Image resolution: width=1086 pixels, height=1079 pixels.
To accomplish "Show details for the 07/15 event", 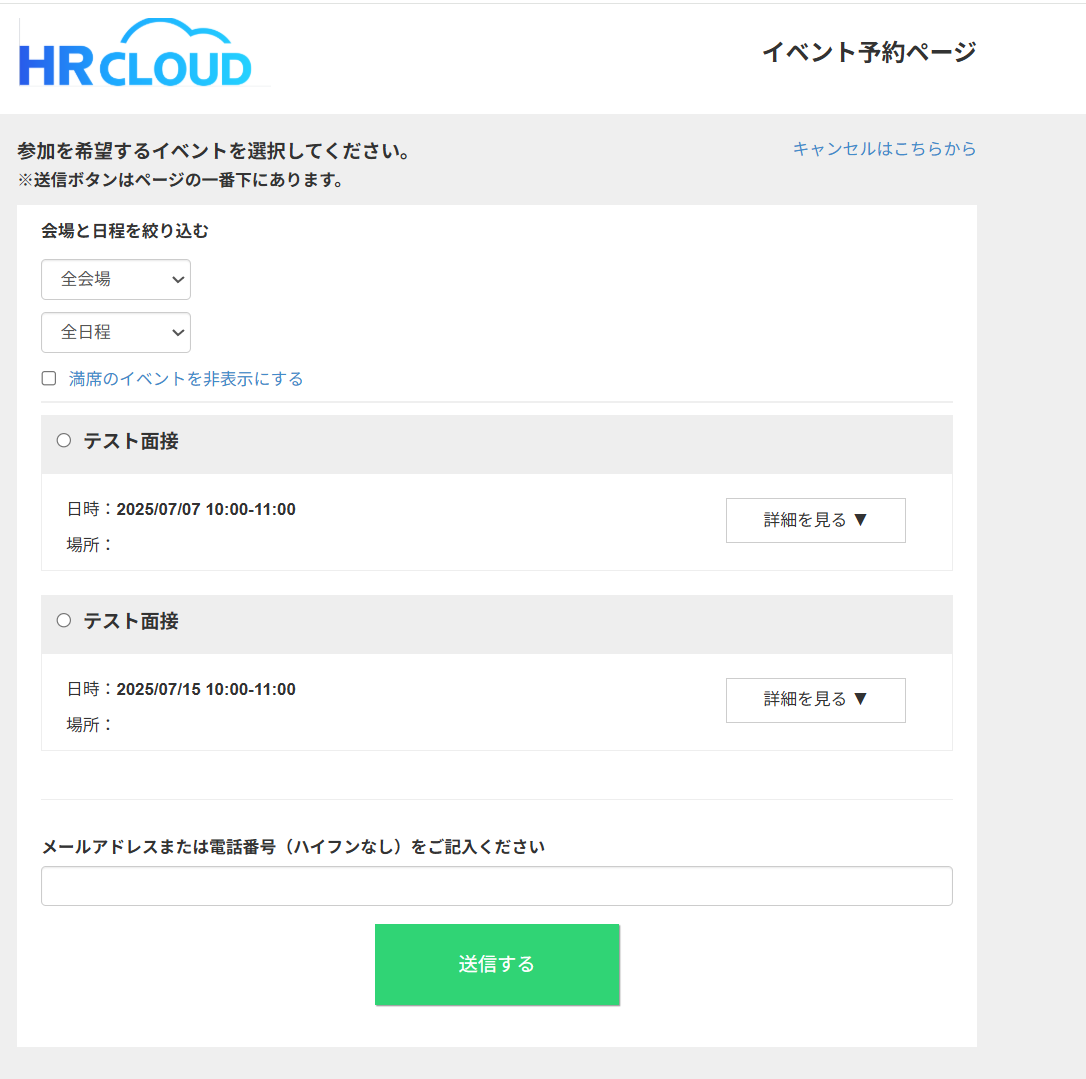I will (815, 700).
